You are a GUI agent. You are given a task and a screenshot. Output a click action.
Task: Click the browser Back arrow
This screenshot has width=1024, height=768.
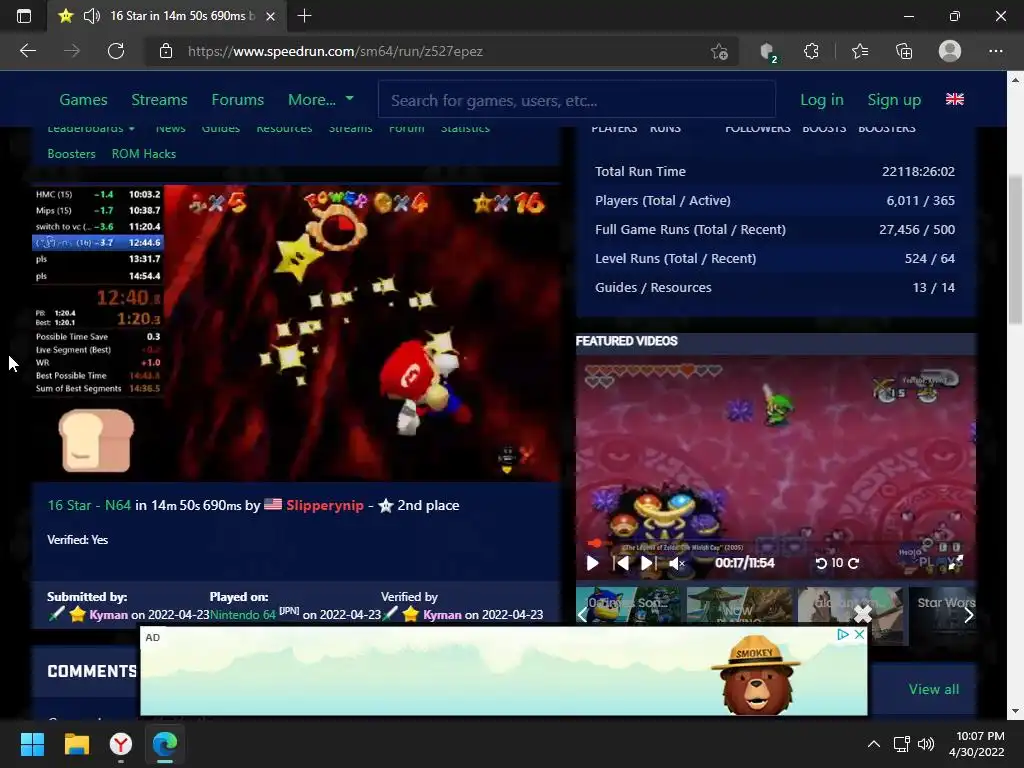pos(27,51)
